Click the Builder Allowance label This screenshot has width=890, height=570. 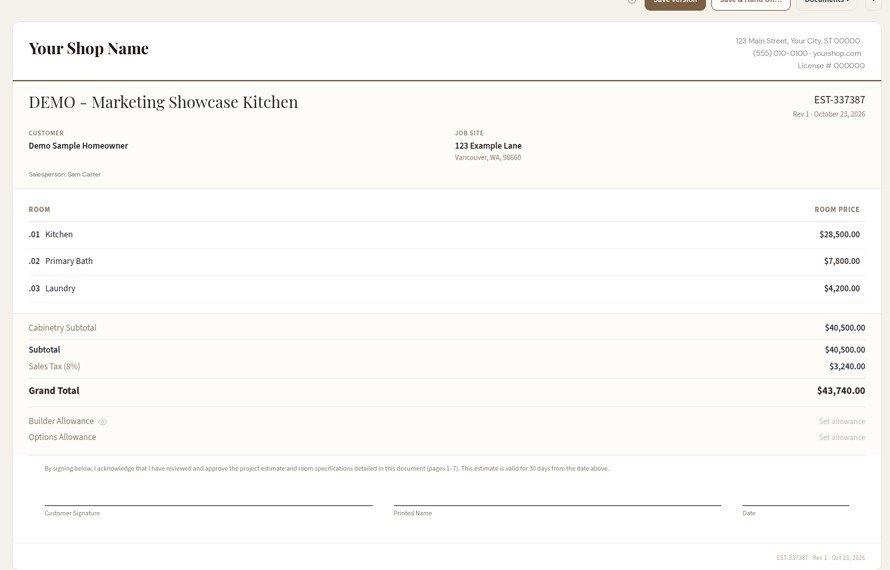pyautogui.click(x=61, y=421)
